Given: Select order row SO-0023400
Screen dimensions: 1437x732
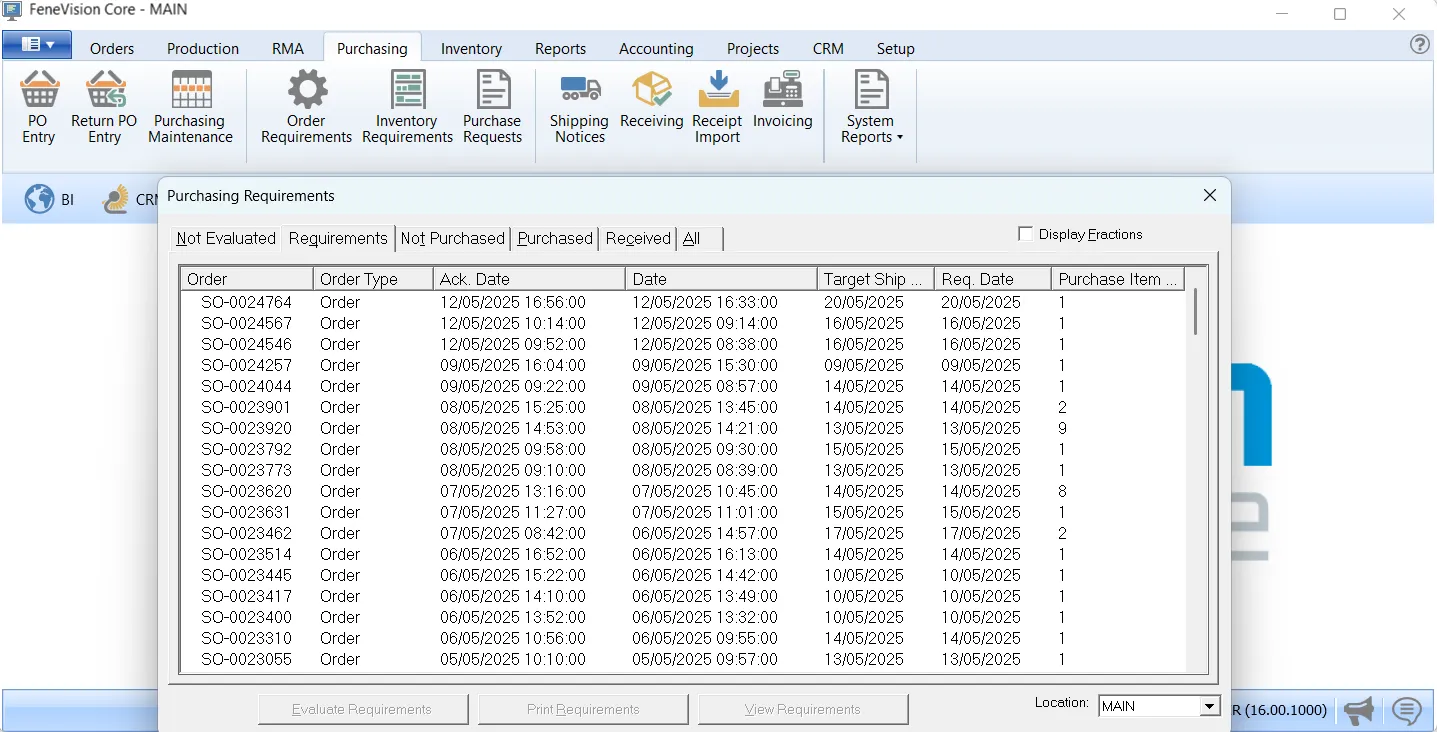Looking at the screenshot, I should [x=683, y=617].
